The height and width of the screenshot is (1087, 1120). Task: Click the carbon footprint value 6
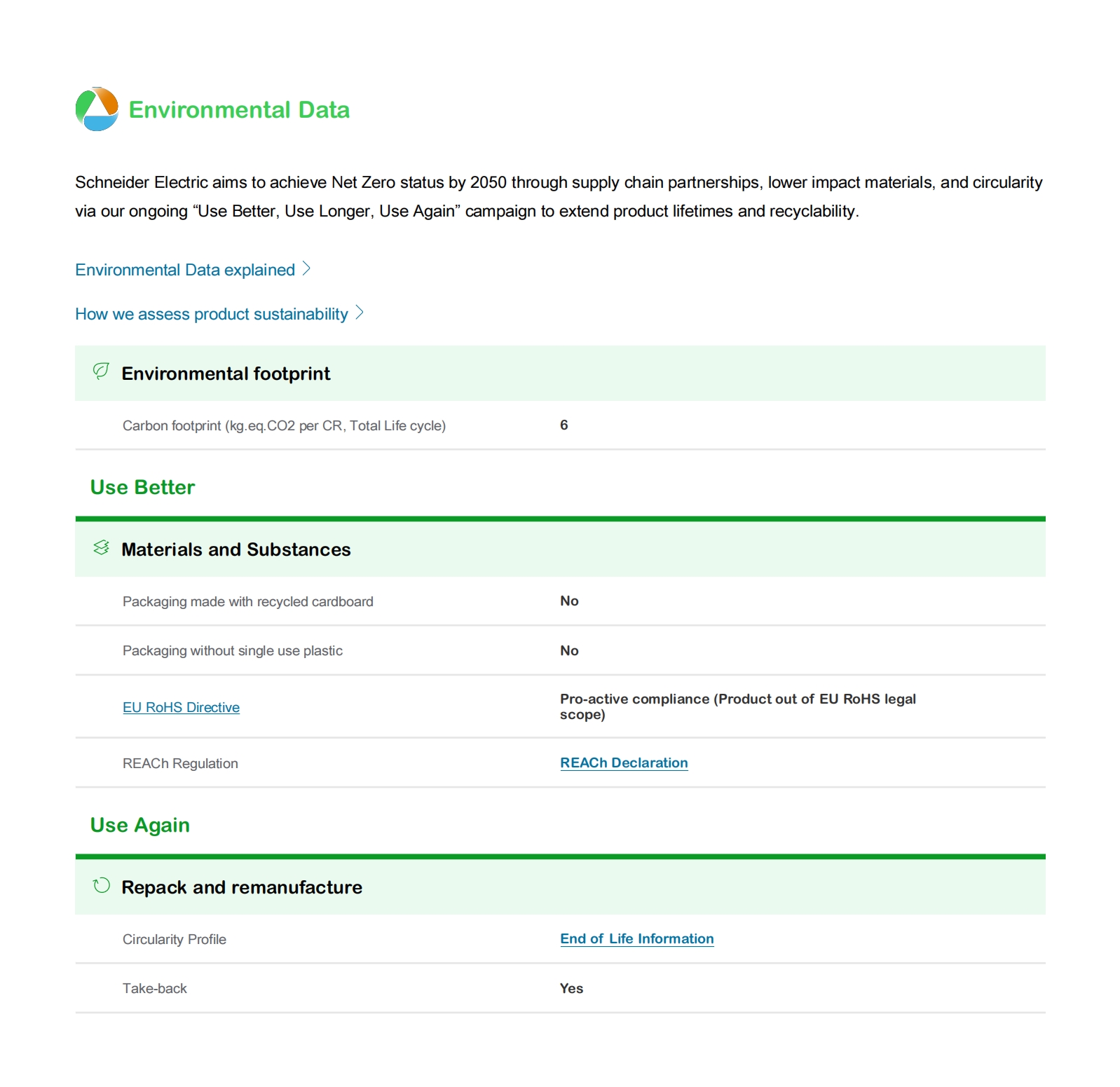pyautogui.click(x=564, y=425)
